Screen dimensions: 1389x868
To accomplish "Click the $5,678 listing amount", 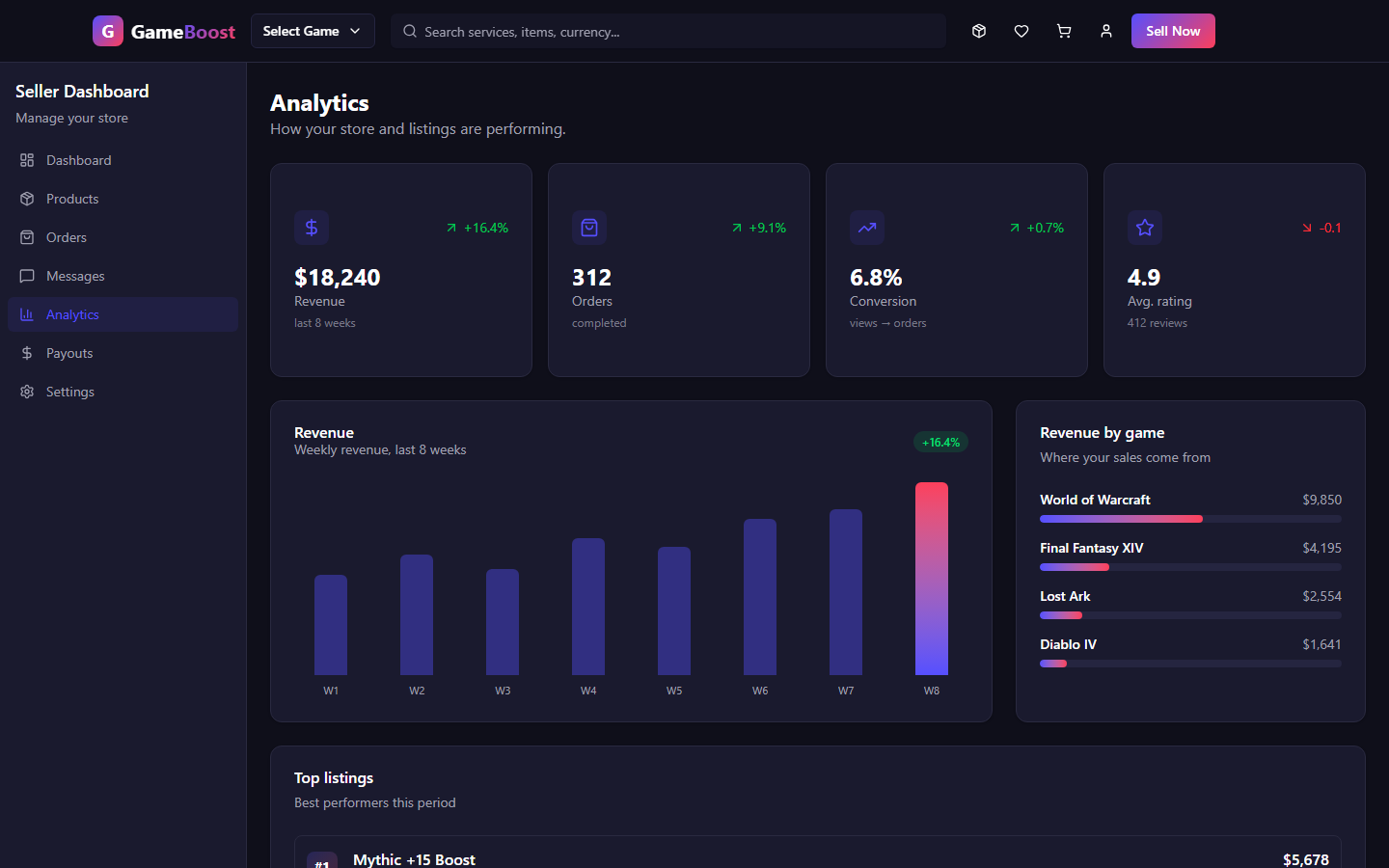I will click(1306, 859).
